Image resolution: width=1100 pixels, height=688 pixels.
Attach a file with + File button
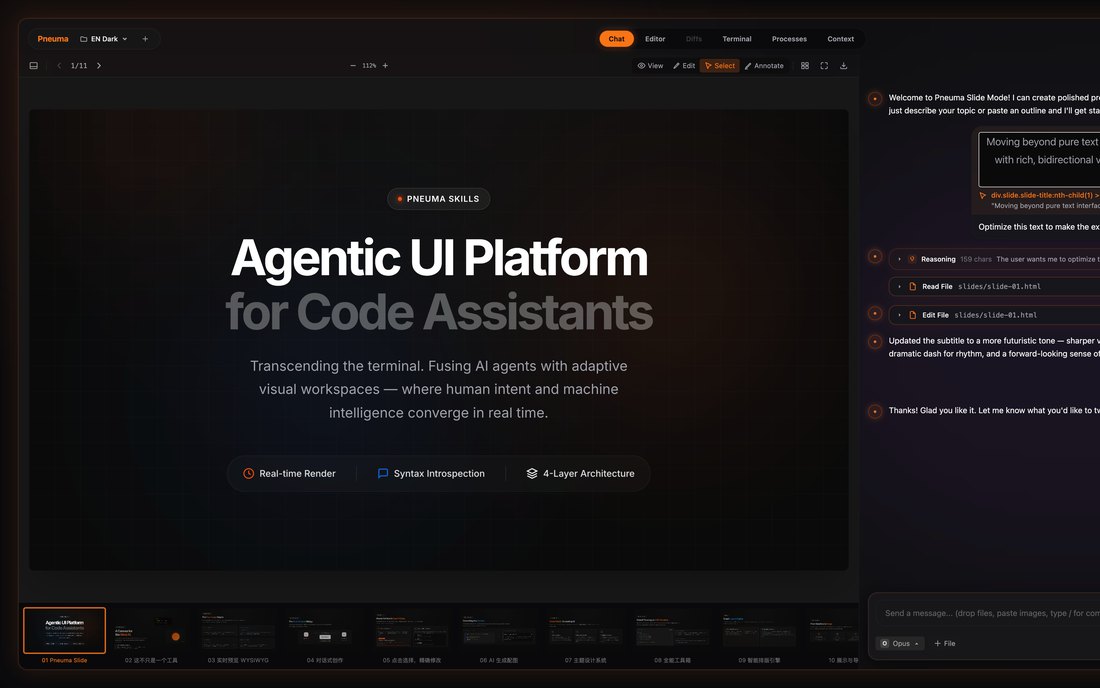(944, 643)
